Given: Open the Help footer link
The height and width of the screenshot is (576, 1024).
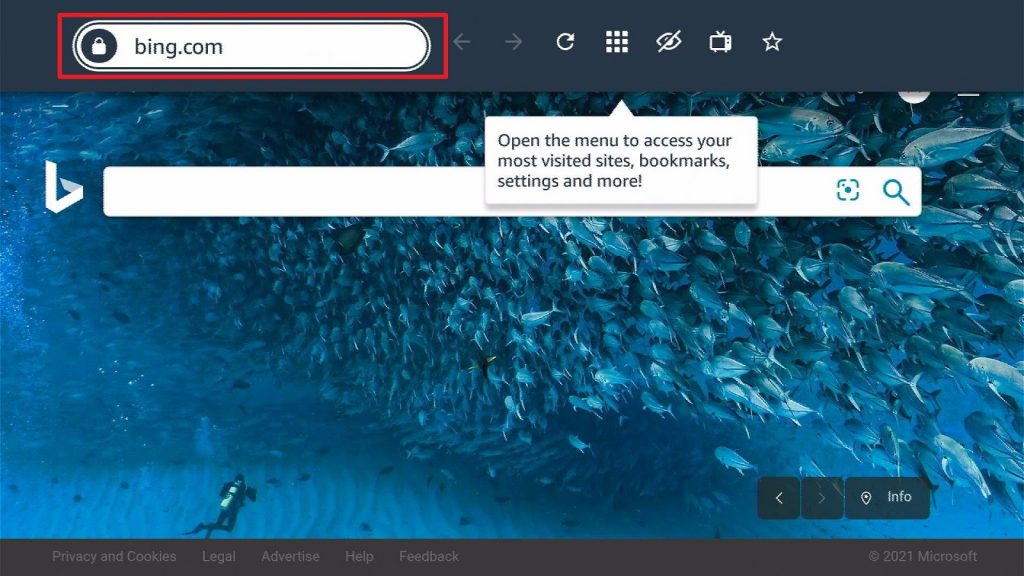Looking at the screenshot, I should tap(359, 556).
